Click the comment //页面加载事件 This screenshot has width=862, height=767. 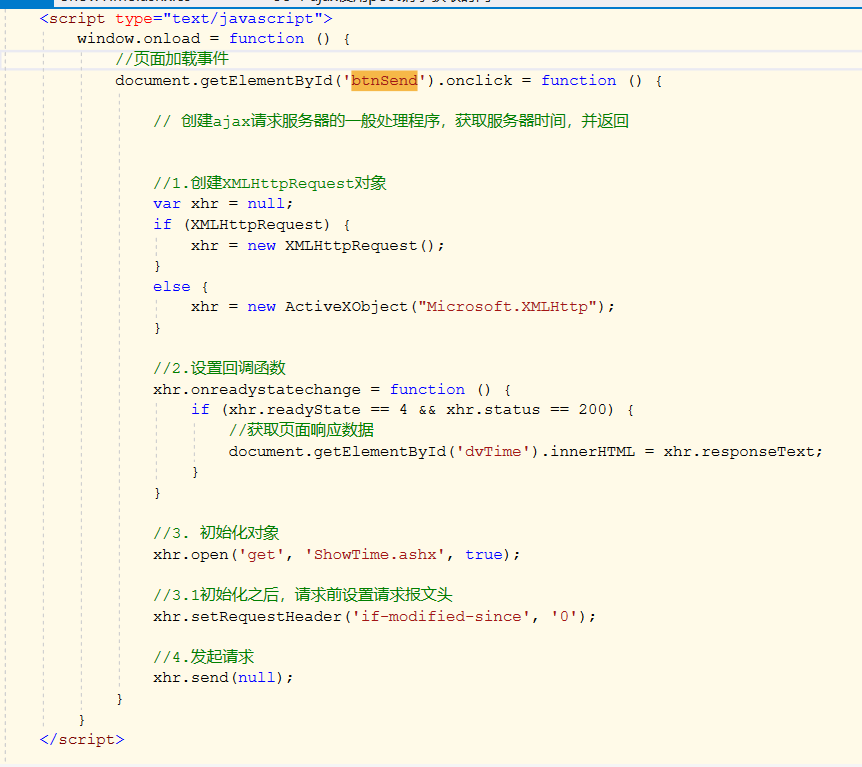point(172,59)
